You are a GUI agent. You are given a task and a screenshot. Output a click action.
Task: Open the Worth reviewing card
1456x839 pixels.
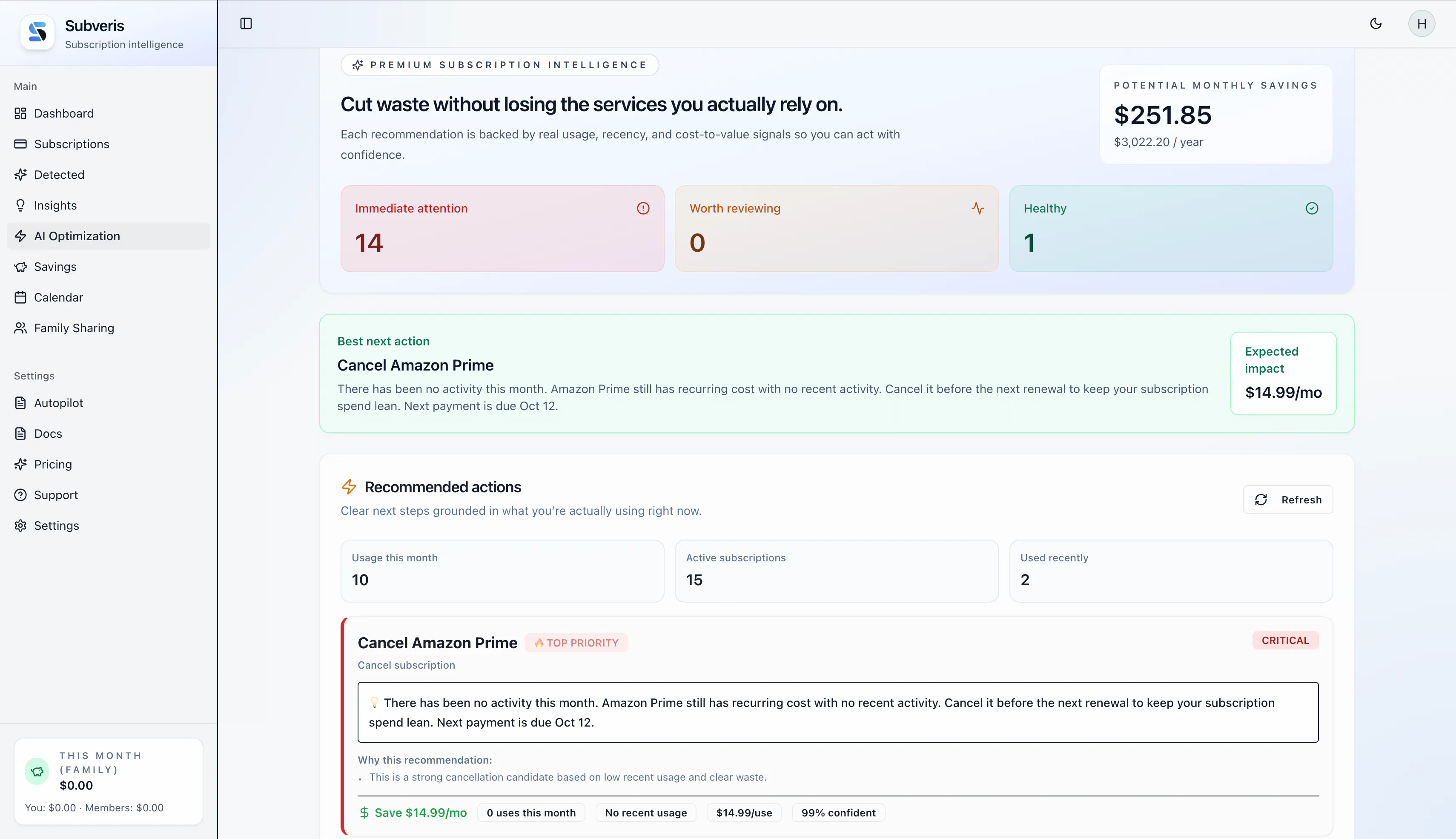pos(836,228)
